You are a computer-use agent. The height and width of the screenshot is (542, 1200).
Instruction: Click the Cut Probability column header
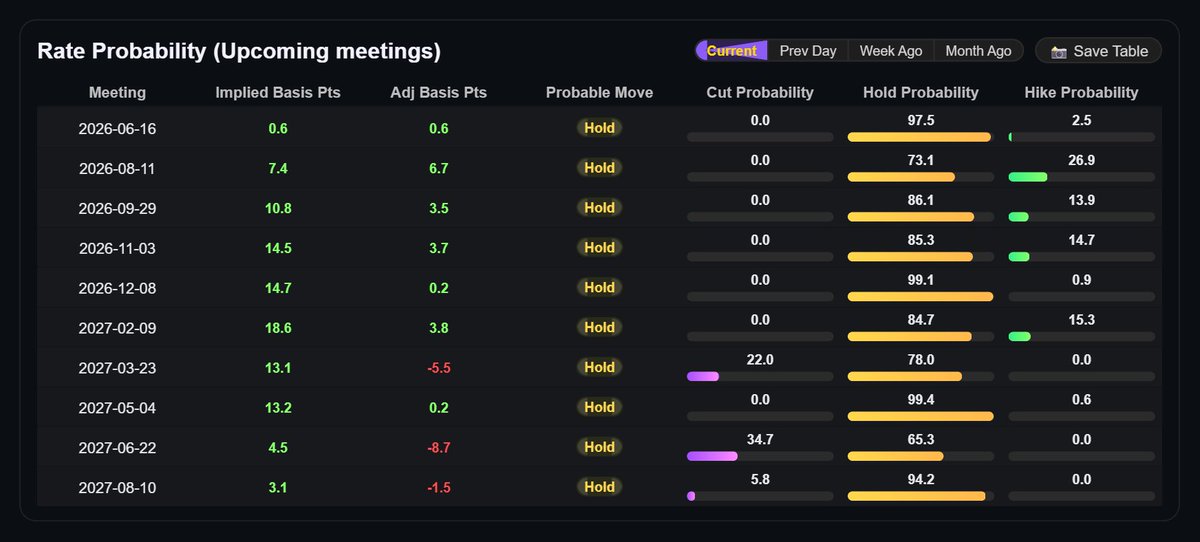[760, 92]
